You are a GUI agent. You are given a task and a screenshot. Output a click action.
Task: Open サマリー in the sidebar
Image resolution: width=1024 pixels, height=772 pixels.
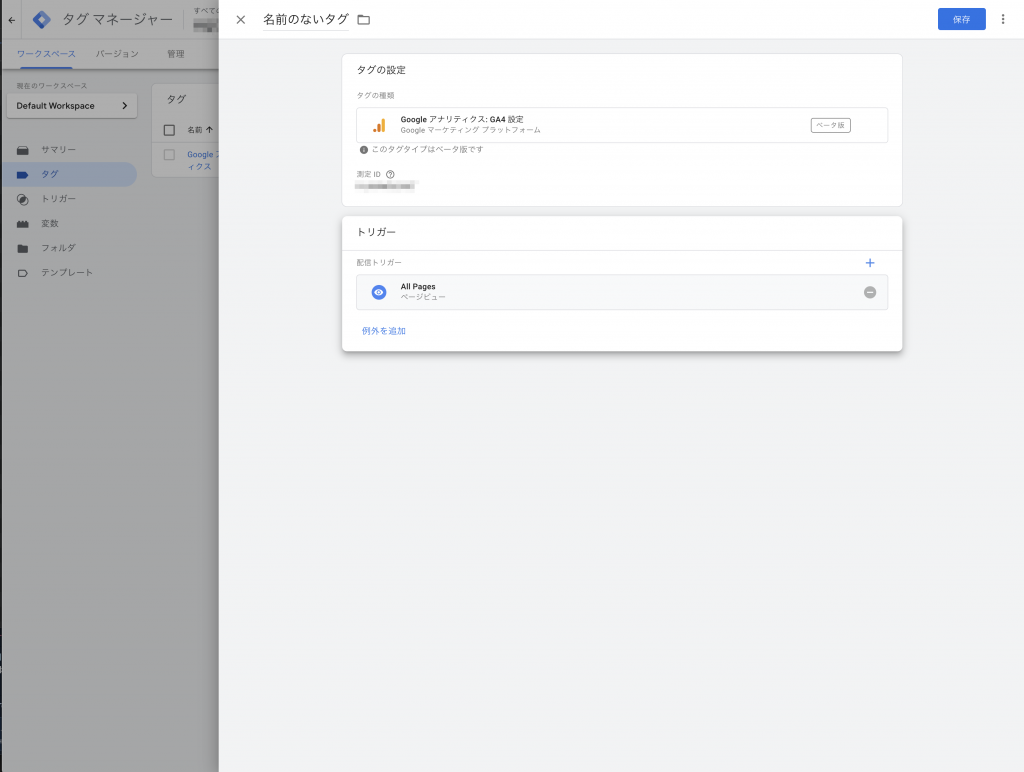69,150
